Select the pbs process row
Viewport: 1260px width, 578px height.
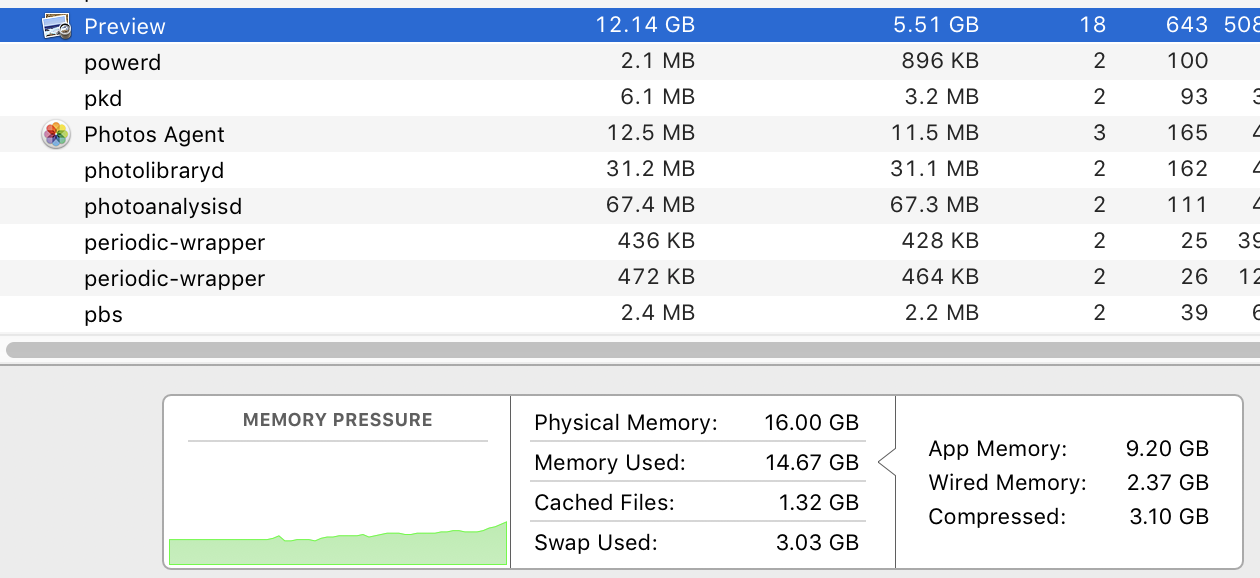coord(630,314)
